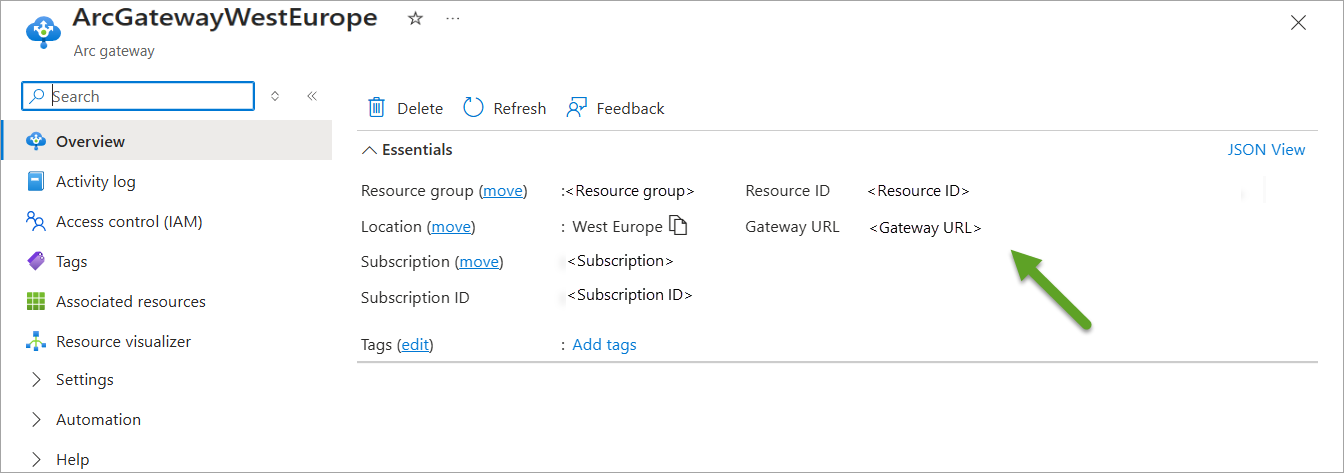Click the Refresh circular arrow icon
1344x473 pixels.
[473, 108]
